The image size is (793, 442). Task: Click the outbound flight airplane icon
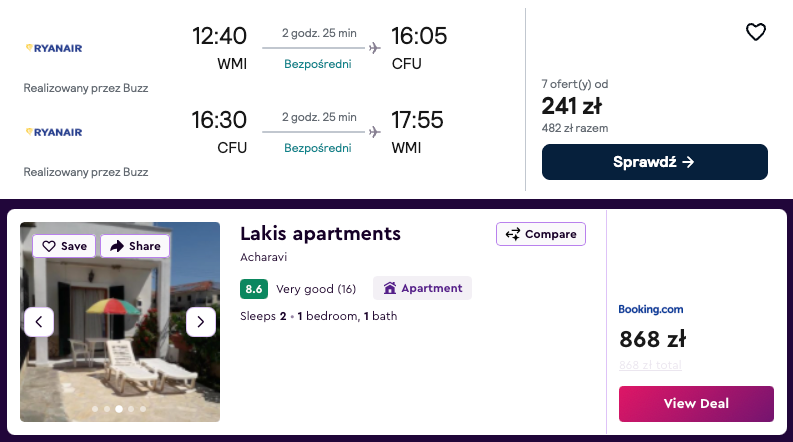(375, 47)
